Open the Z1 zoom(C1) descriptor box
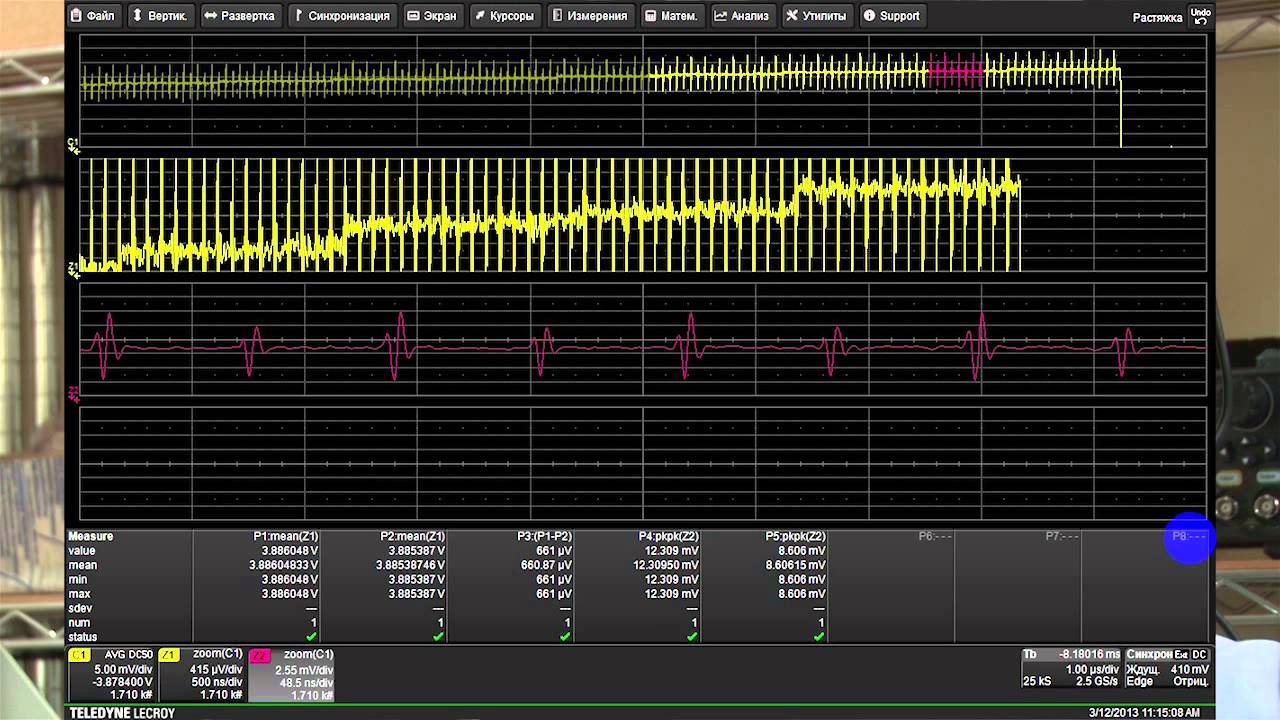 [202, 674]
